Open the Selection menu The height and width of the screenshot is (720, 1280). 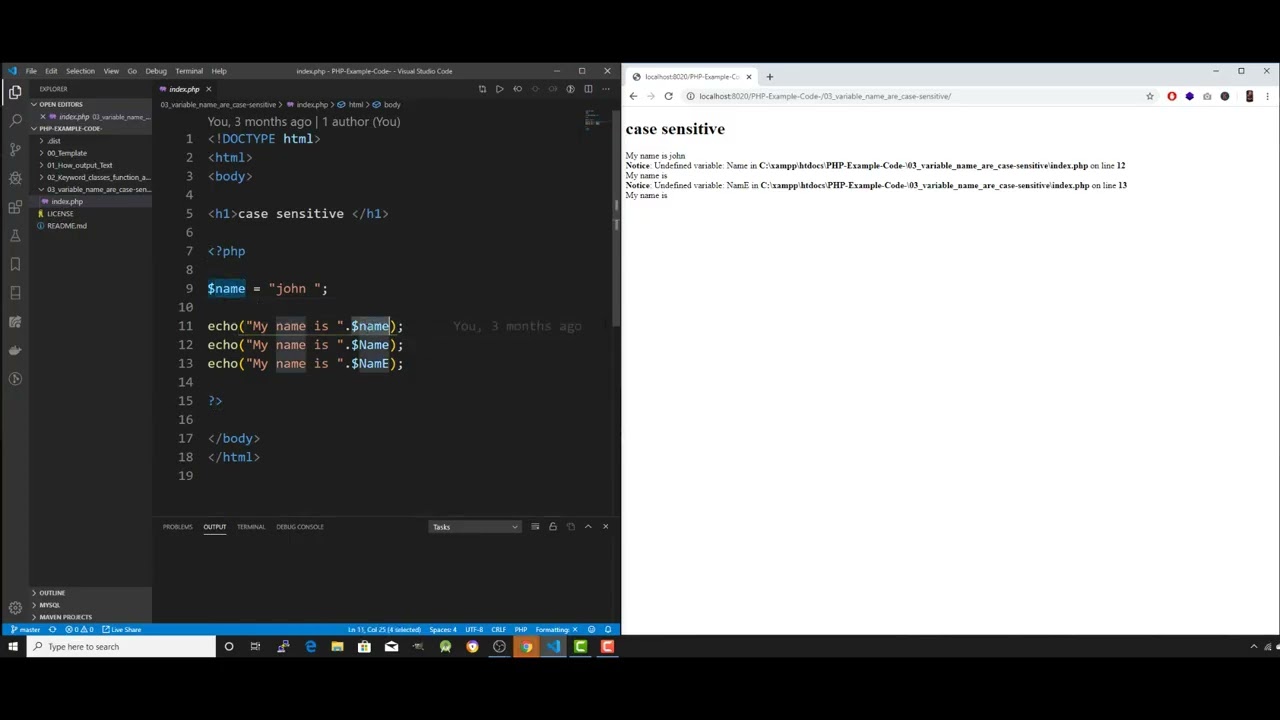coord(80,71)
